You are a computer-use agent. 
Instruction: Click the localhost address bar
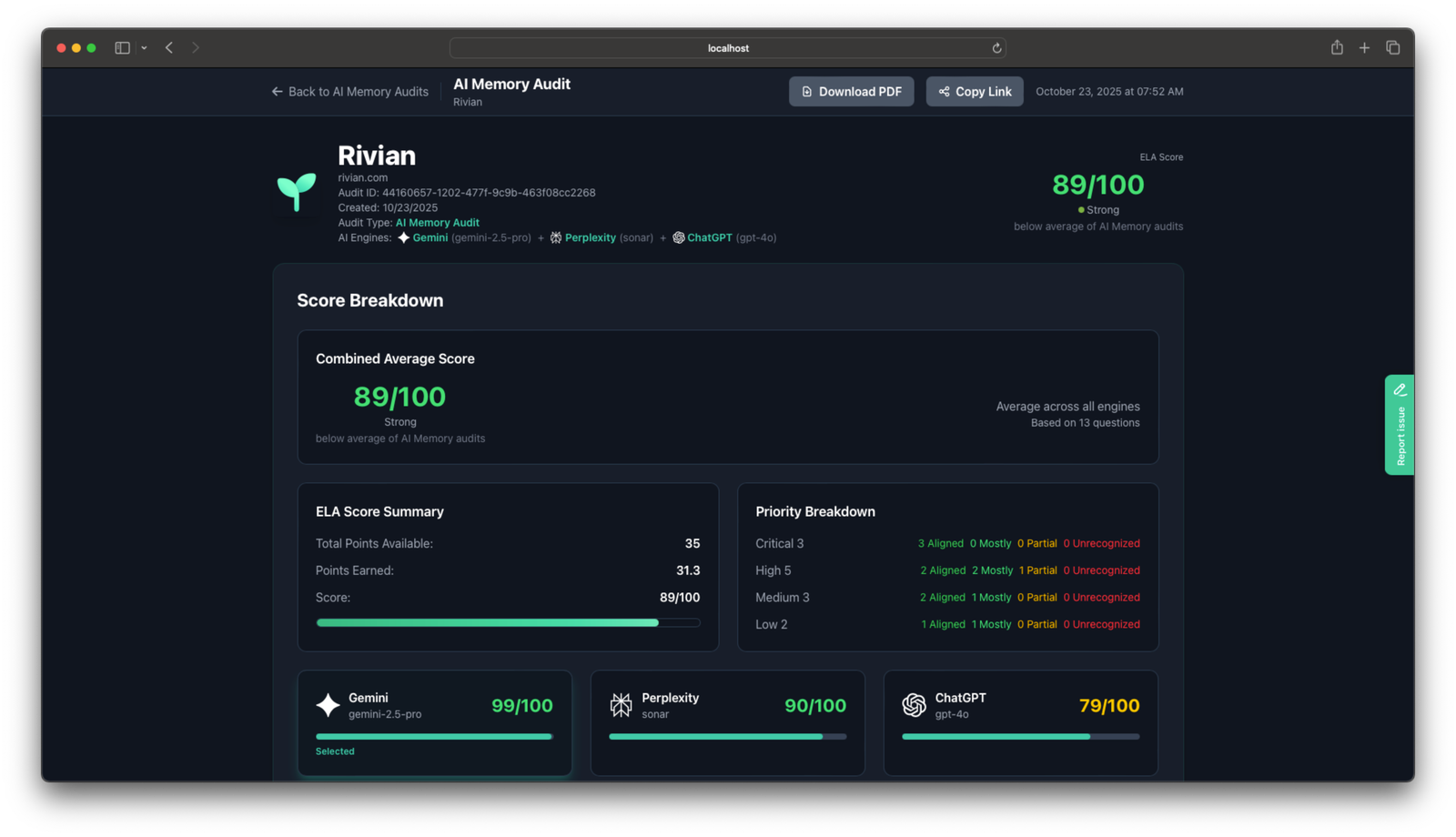727,48
